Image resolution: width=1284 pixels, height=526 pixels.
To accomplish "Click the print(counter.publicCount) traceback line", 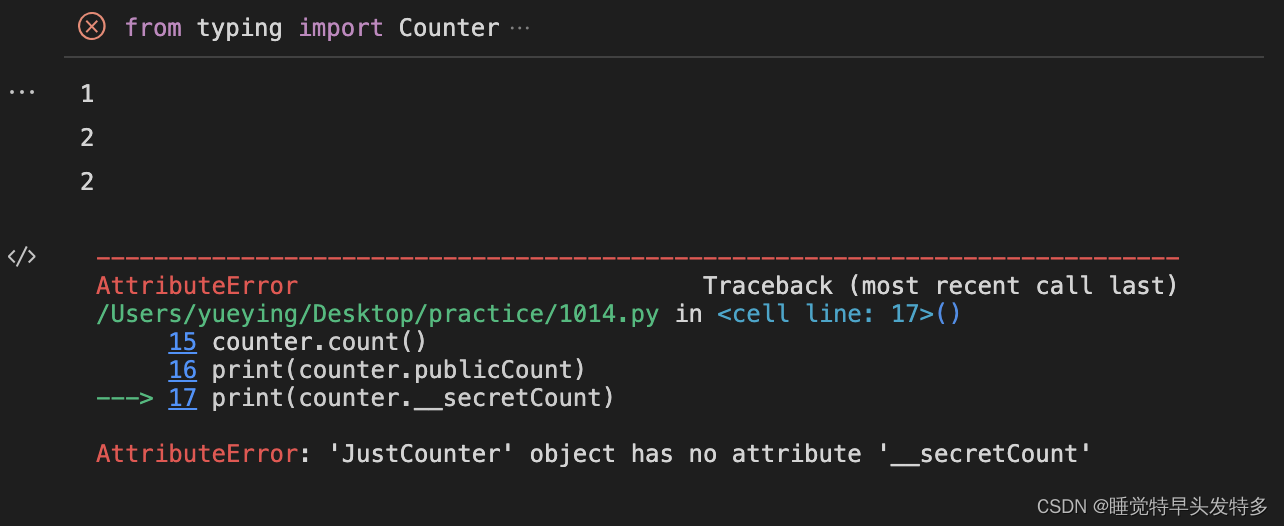I will (x=398, y=370).
